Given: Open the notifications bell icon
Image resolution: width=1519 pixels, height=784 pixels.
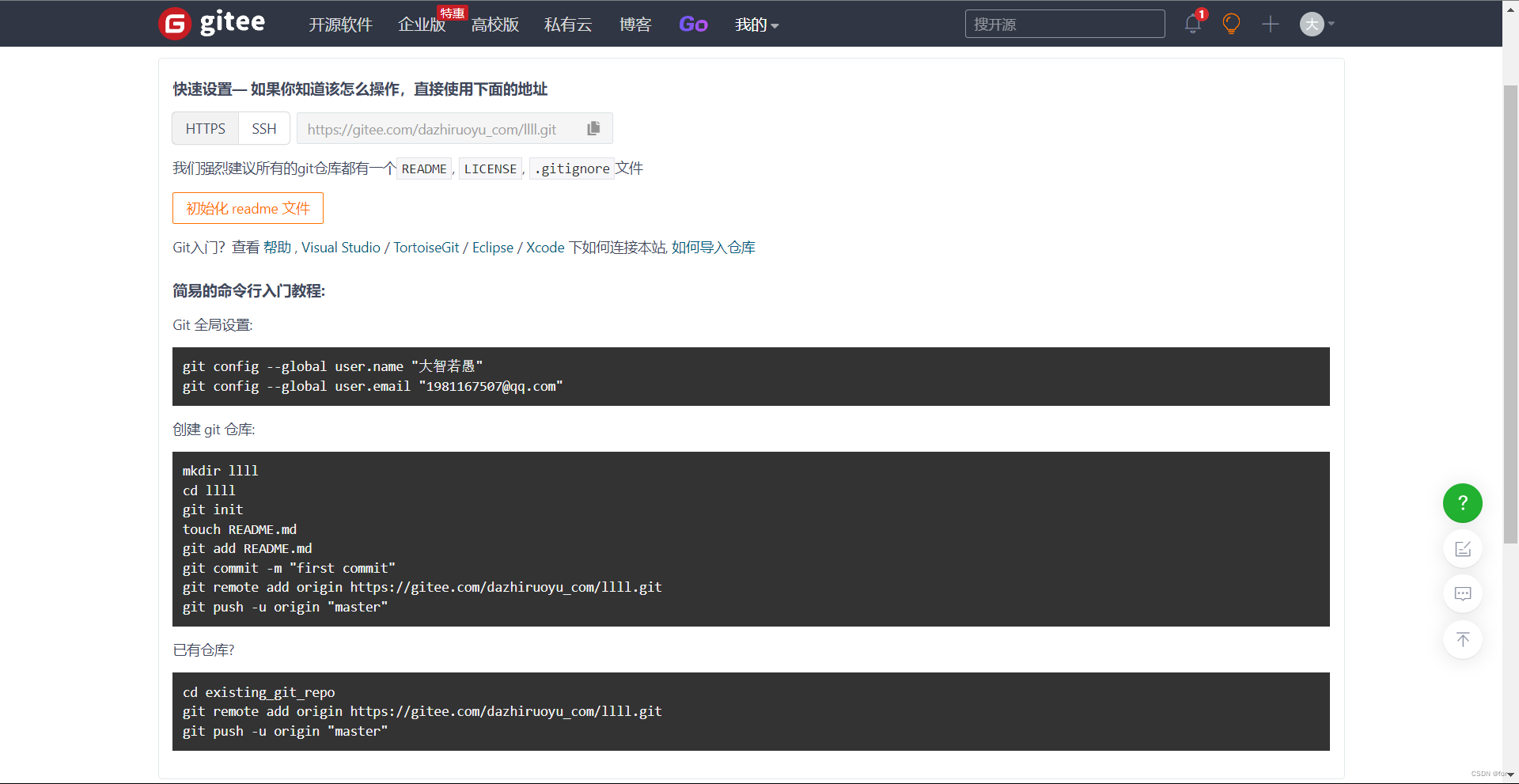Looking at the screenshot, I should pos(1191,25).
